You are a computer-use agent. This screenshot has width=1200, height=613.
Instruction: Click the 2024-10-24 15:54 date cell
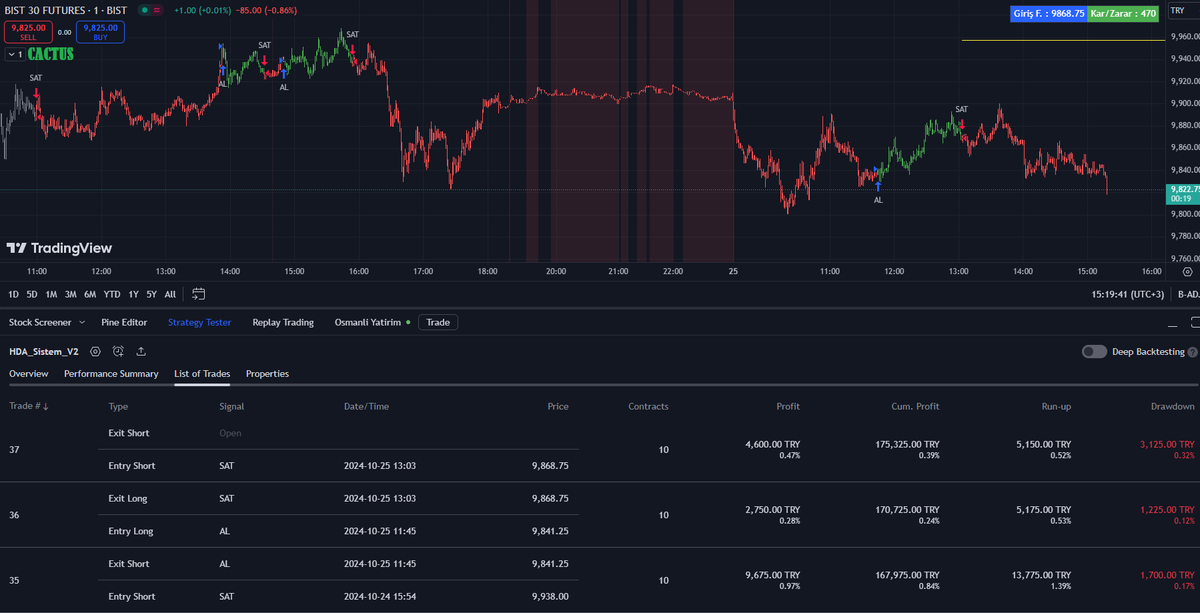click(x=380, y=596)
